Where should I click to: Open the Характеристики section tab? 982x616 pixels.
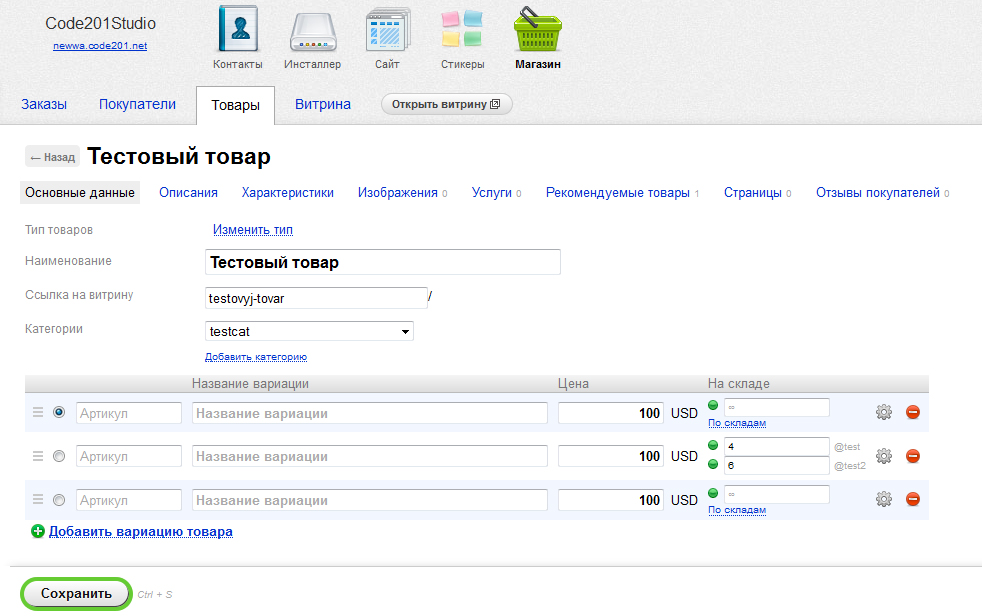[287, 193]
